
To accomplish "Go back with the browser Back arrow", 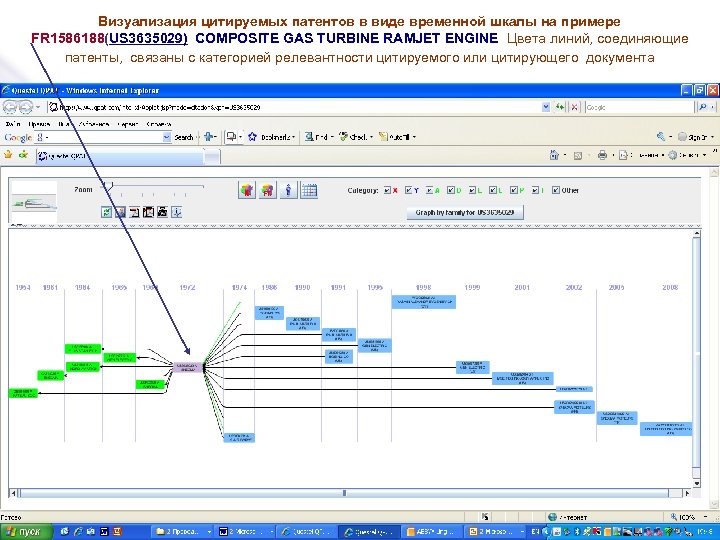I will pyautogui.click(x=10, y=107).
